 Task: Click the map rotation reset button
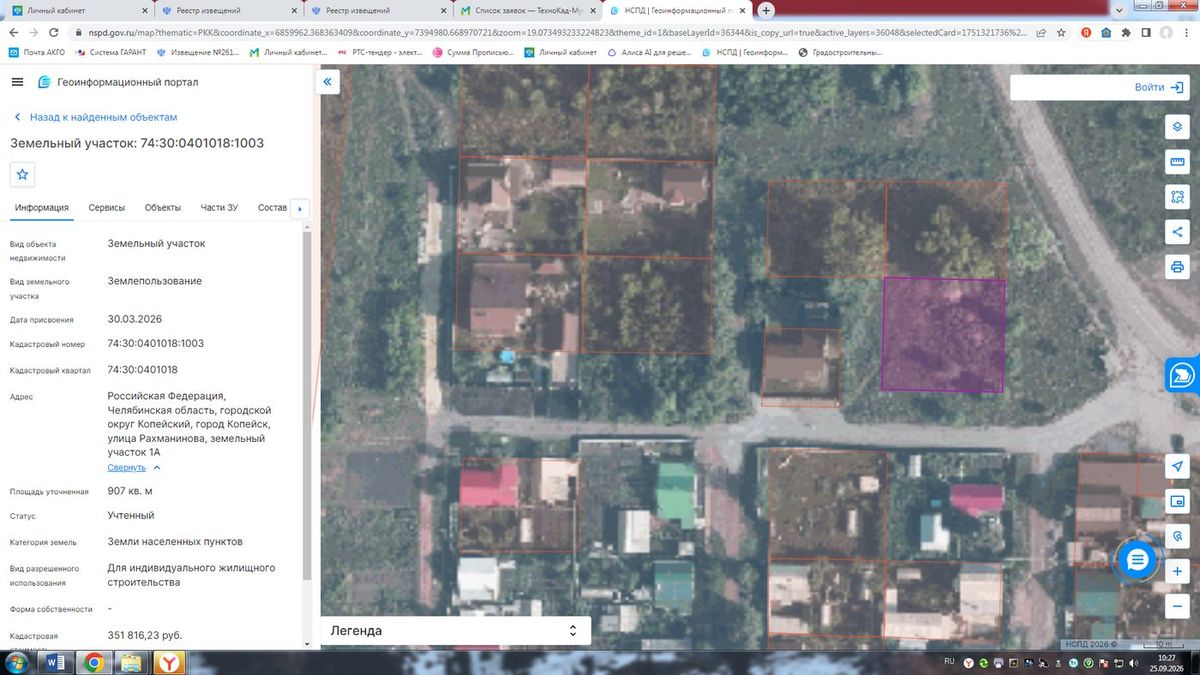(1178, 537)
